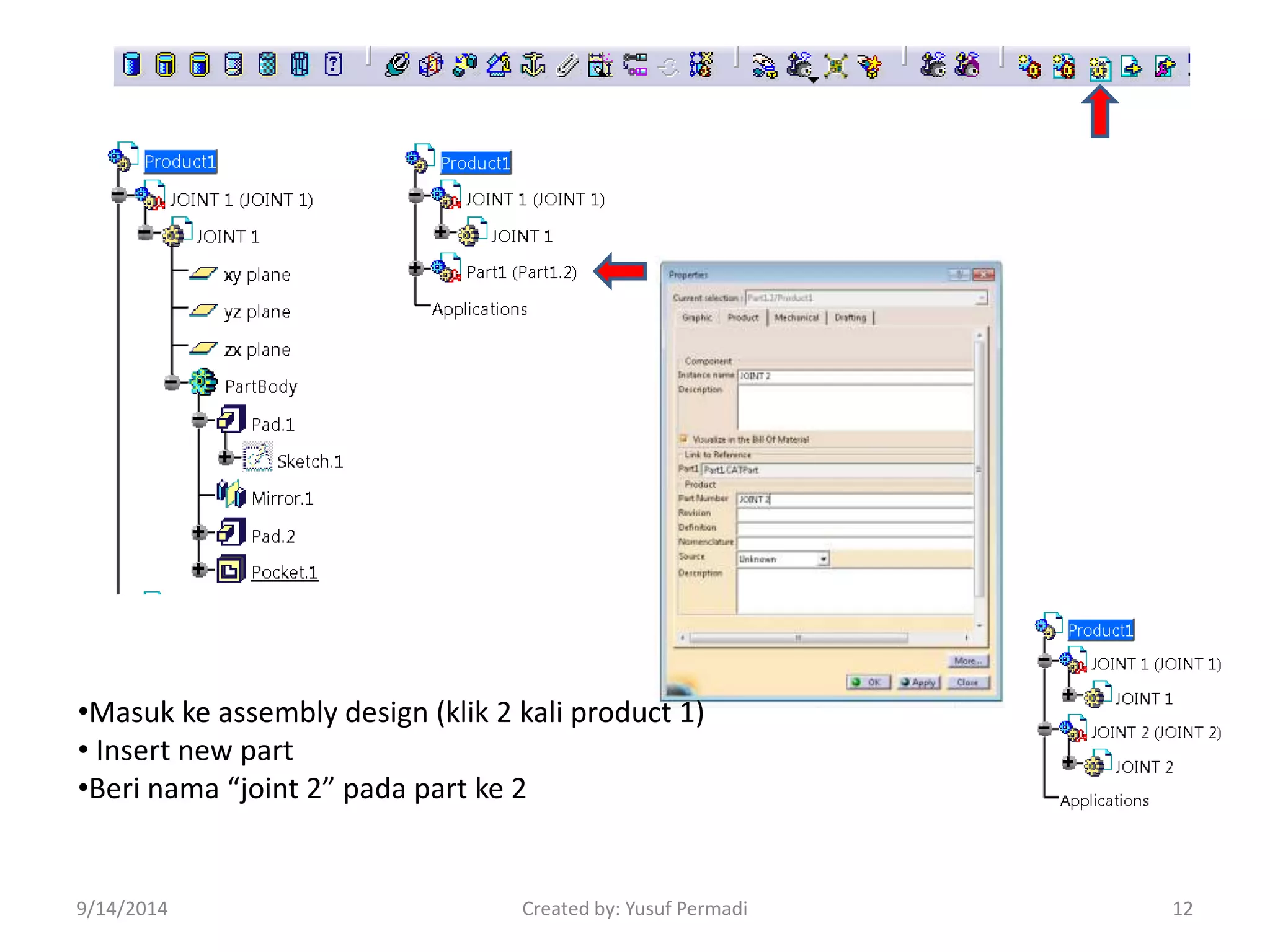Viewport: 1270px width, 952px height.
Task: Click the Reuse Pattern icon
Action: [701, 65]
